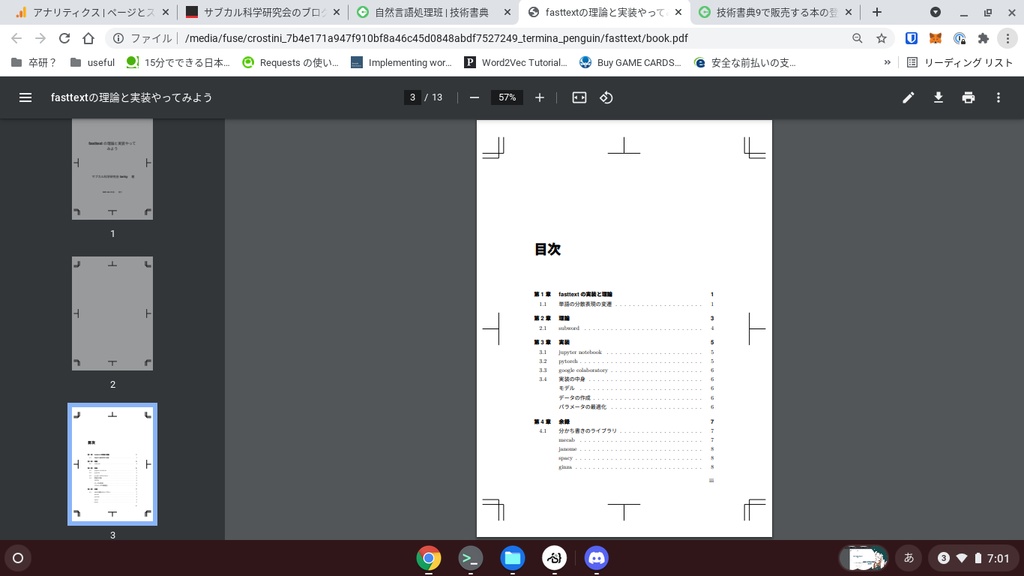Click the 57% zoom level control
This screenshot has width=1024, height=576.
click(505, 97)
